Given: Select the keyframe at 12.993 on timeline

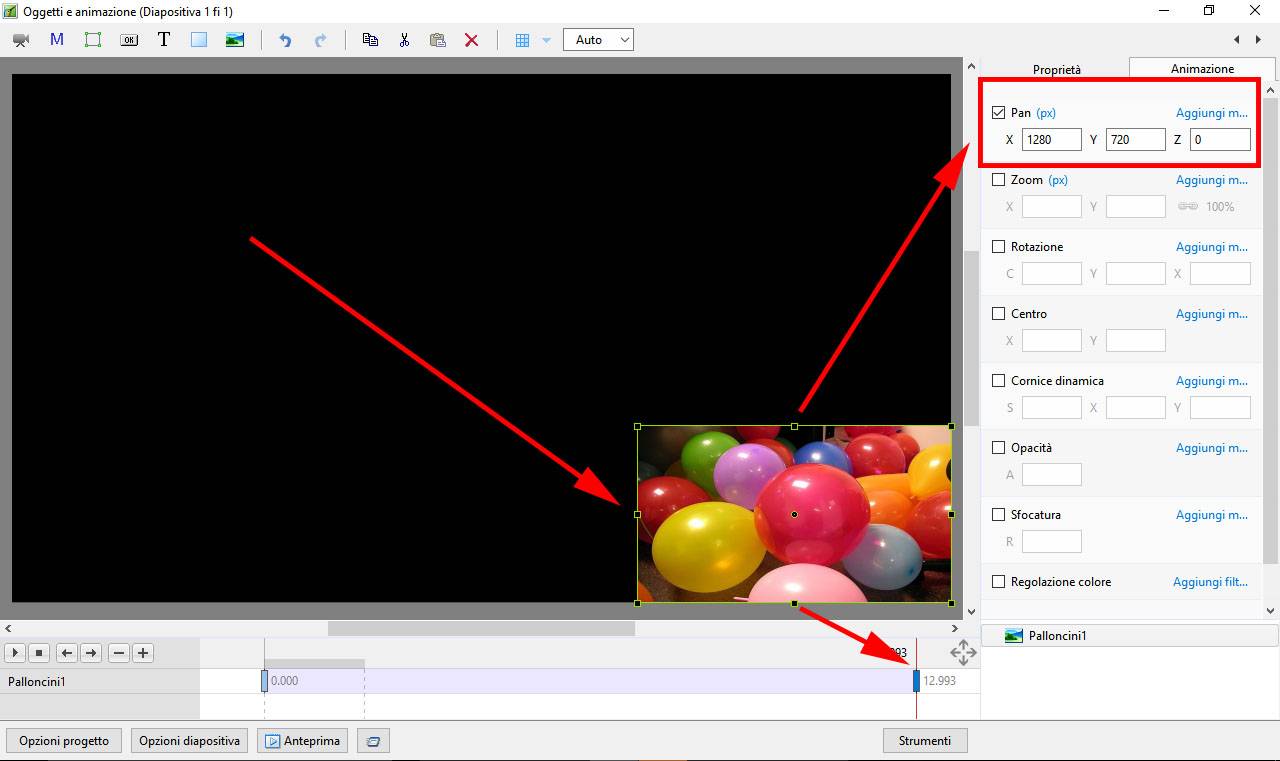Looking at the screenshot, I should (916, 681).
